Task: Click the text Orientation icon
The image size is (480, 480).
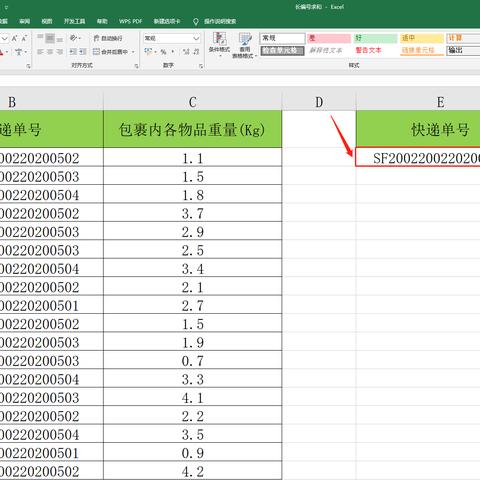Action: (x=73, y=38)
